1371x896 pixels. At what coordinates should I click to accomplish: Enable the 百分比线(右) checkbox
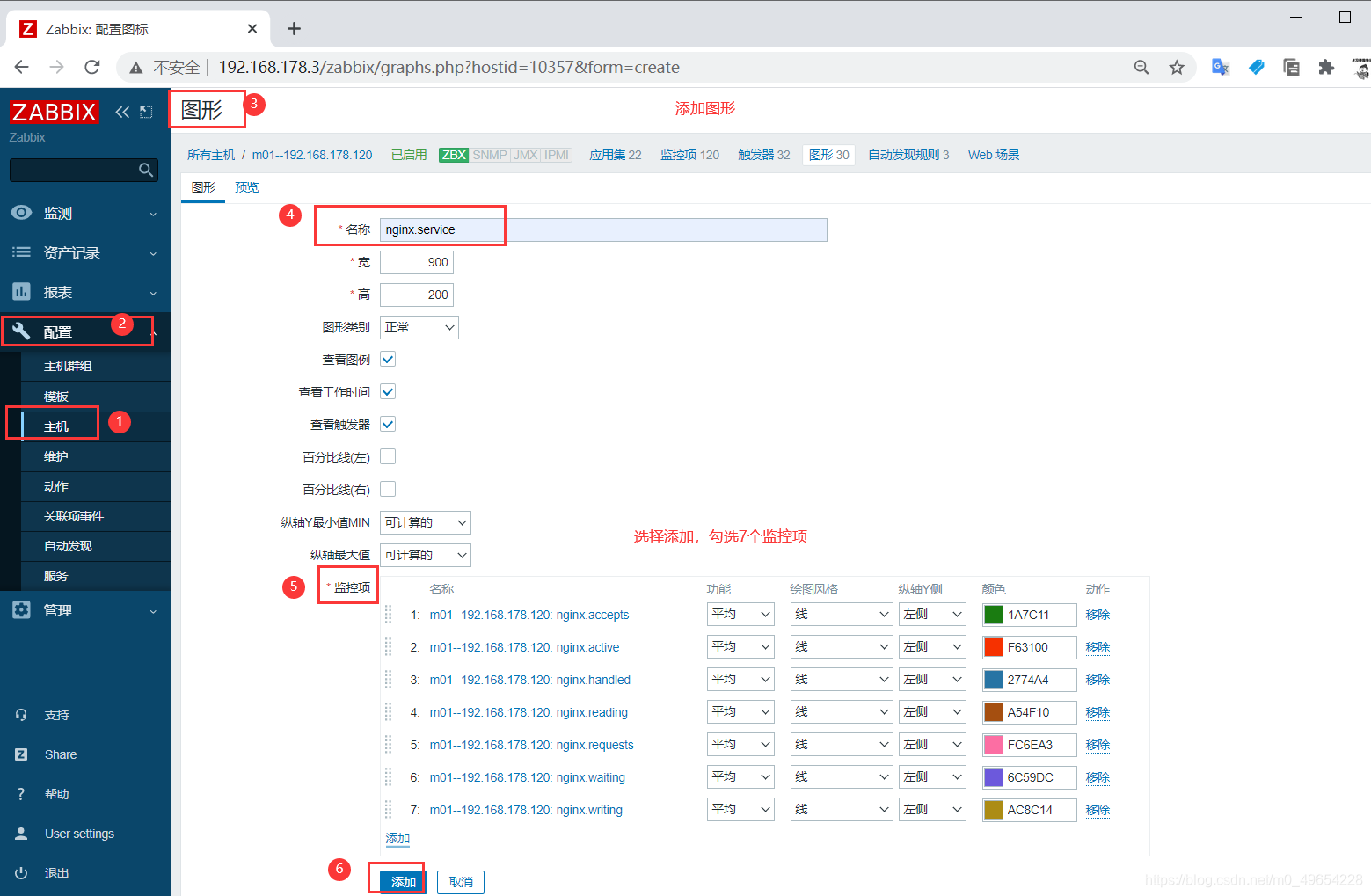[x=388, y=489]
